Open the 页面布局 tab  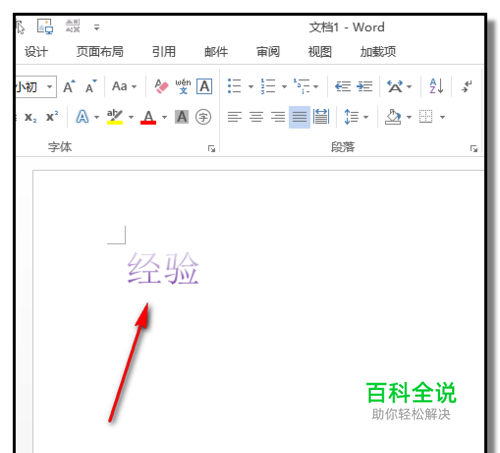tap(100, 52)
